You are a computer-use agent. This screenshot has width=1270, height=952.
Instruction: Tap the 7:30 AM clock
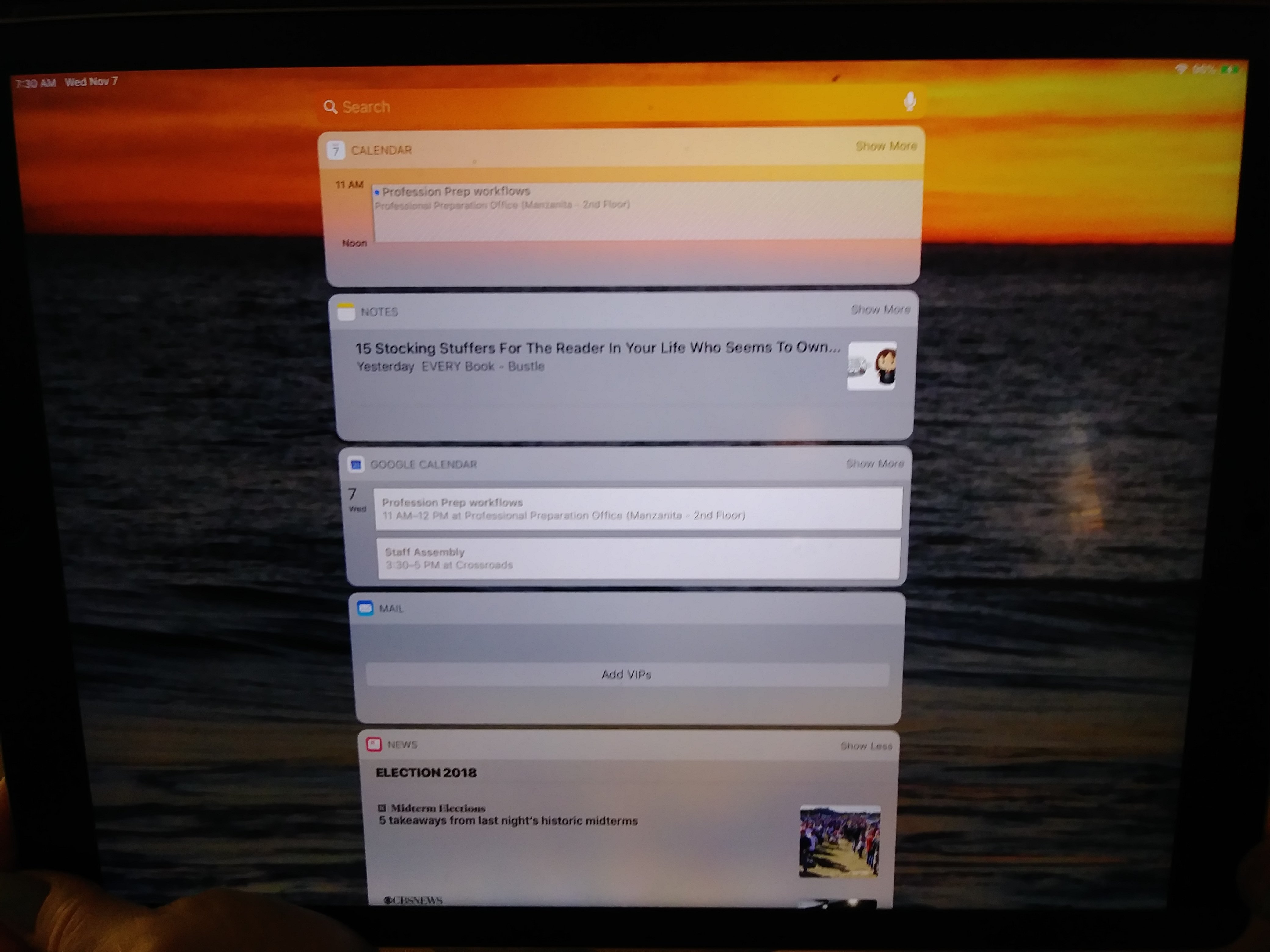point(36,84)
